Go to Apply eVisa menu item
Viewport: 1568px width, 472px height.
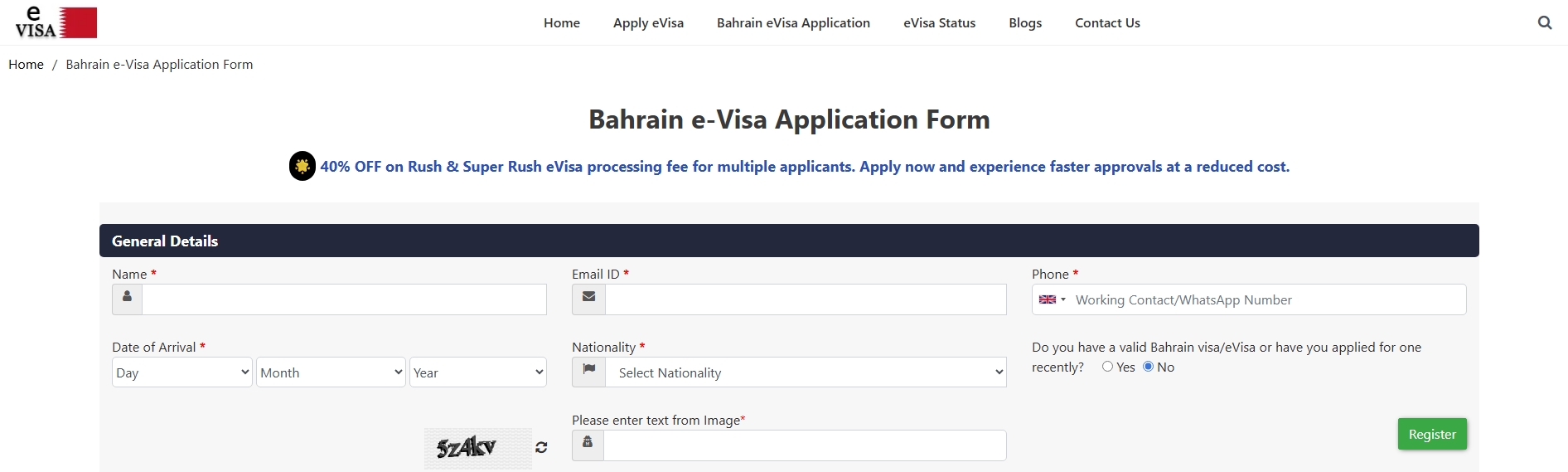pos(648,23)
